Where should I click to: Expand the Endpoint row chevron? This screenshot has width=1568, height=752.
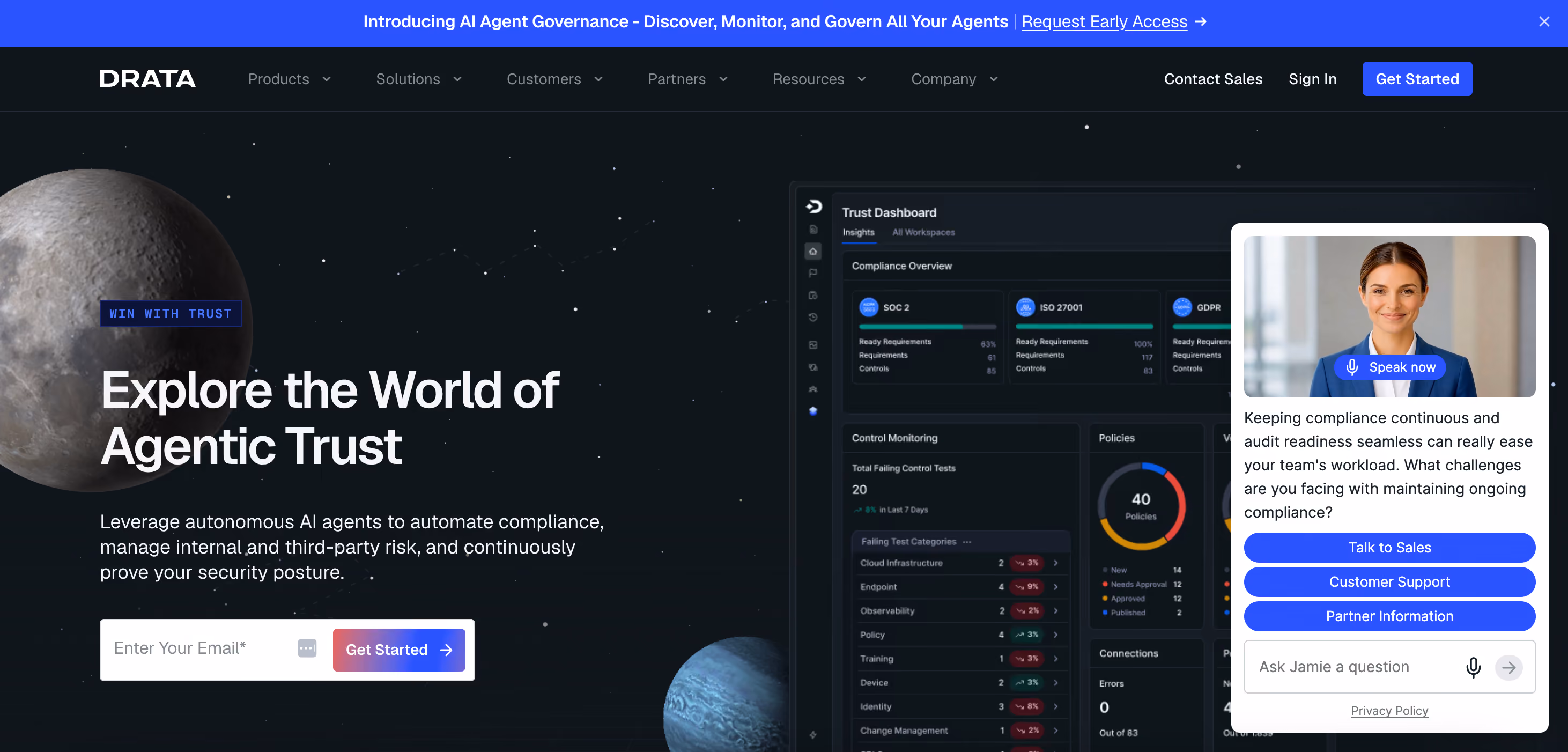click(x=1055, y=587)
